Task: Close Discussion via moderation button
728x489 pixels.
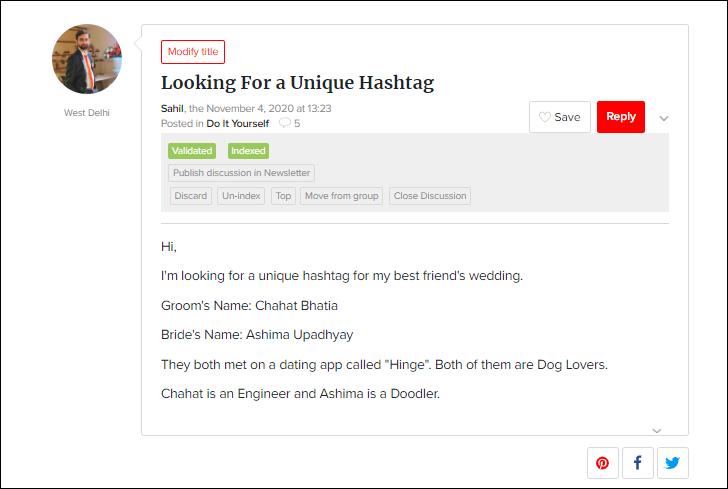Action: click(x=430, y=196)
